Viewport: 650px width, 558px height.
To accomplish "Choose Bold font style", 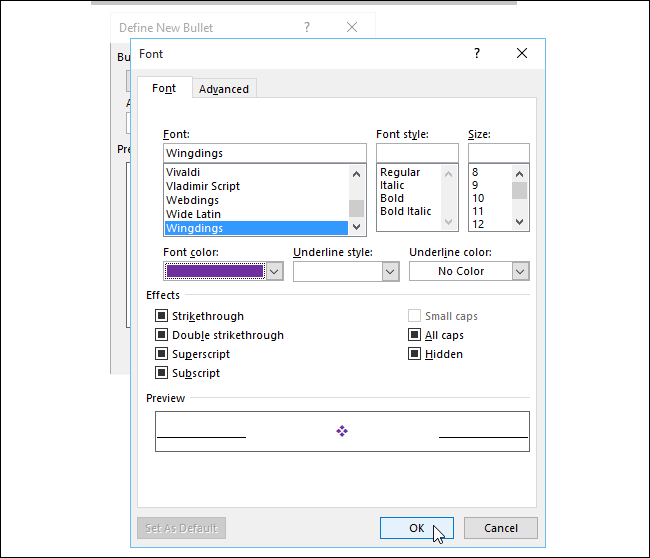I will point(392,198).
